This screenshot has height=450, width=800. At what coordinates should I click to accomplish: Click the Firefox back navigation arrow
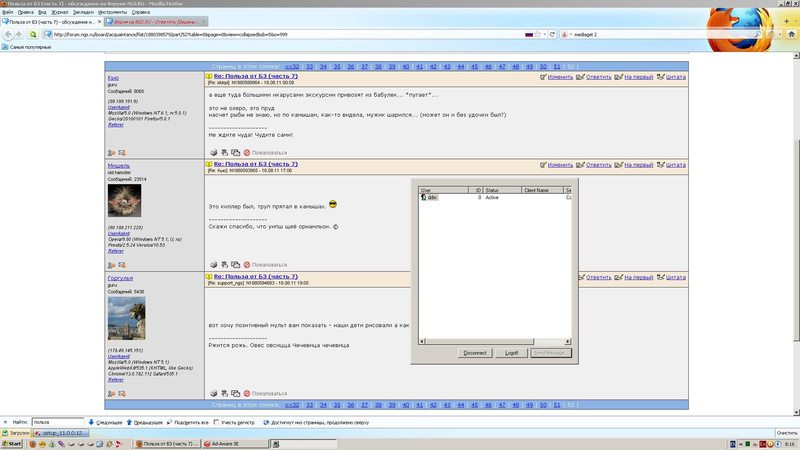click(8, 34)
